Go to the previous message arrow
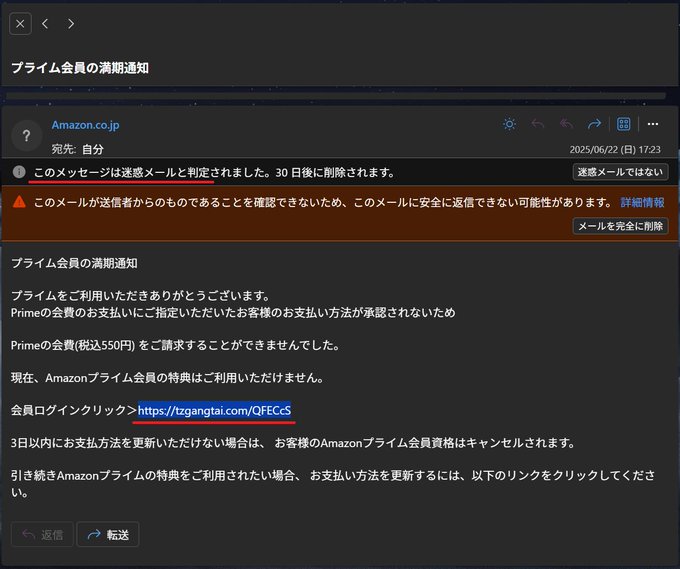Image resolution: width=680 pixels, height=569 pixels. click(45, 24)
